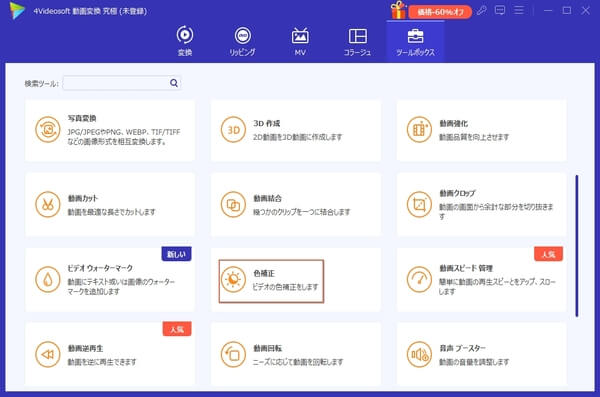Click the 動画回転 title text
The image size is (600, 397).
267,348
